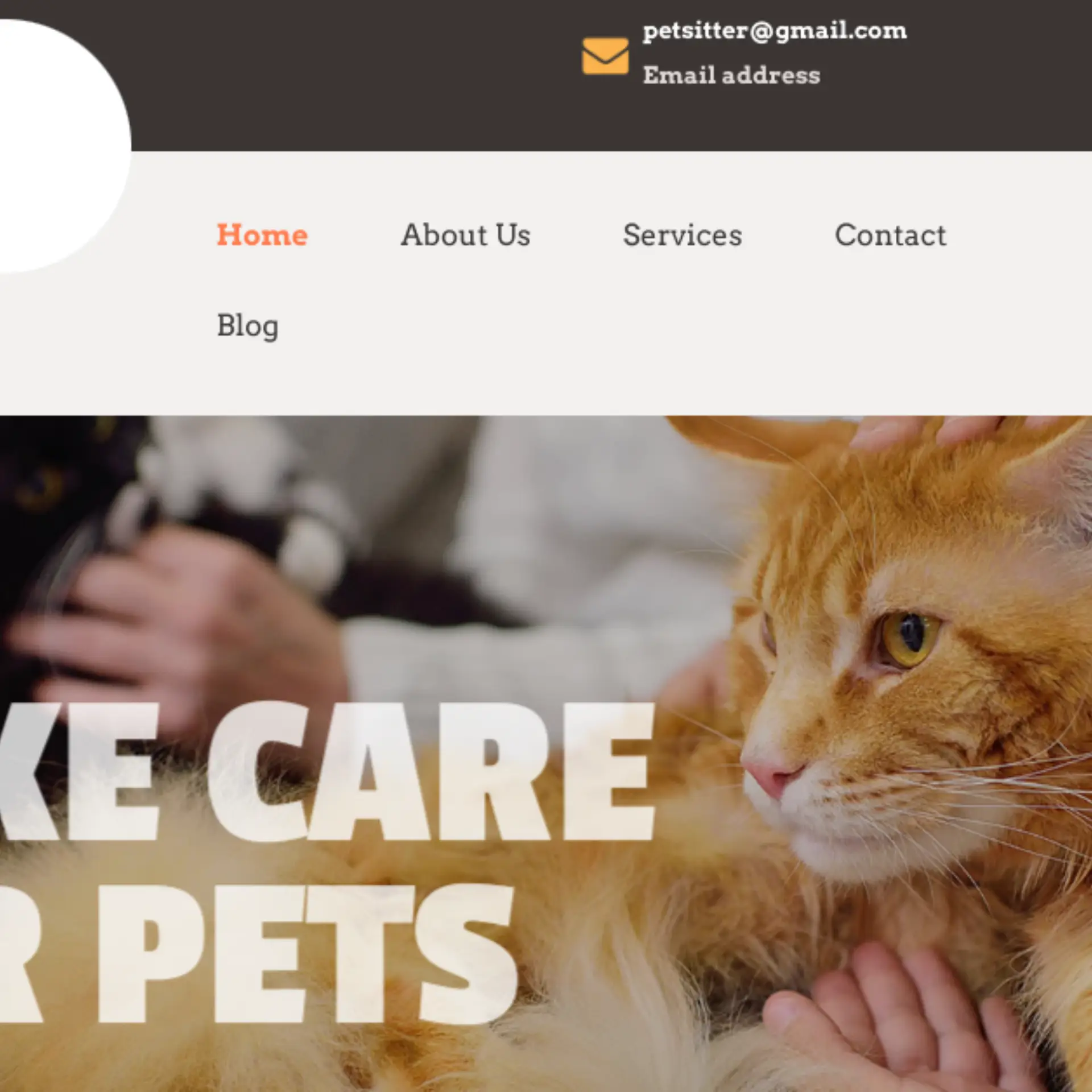Navigate to the Services menu item

point(682,235)
